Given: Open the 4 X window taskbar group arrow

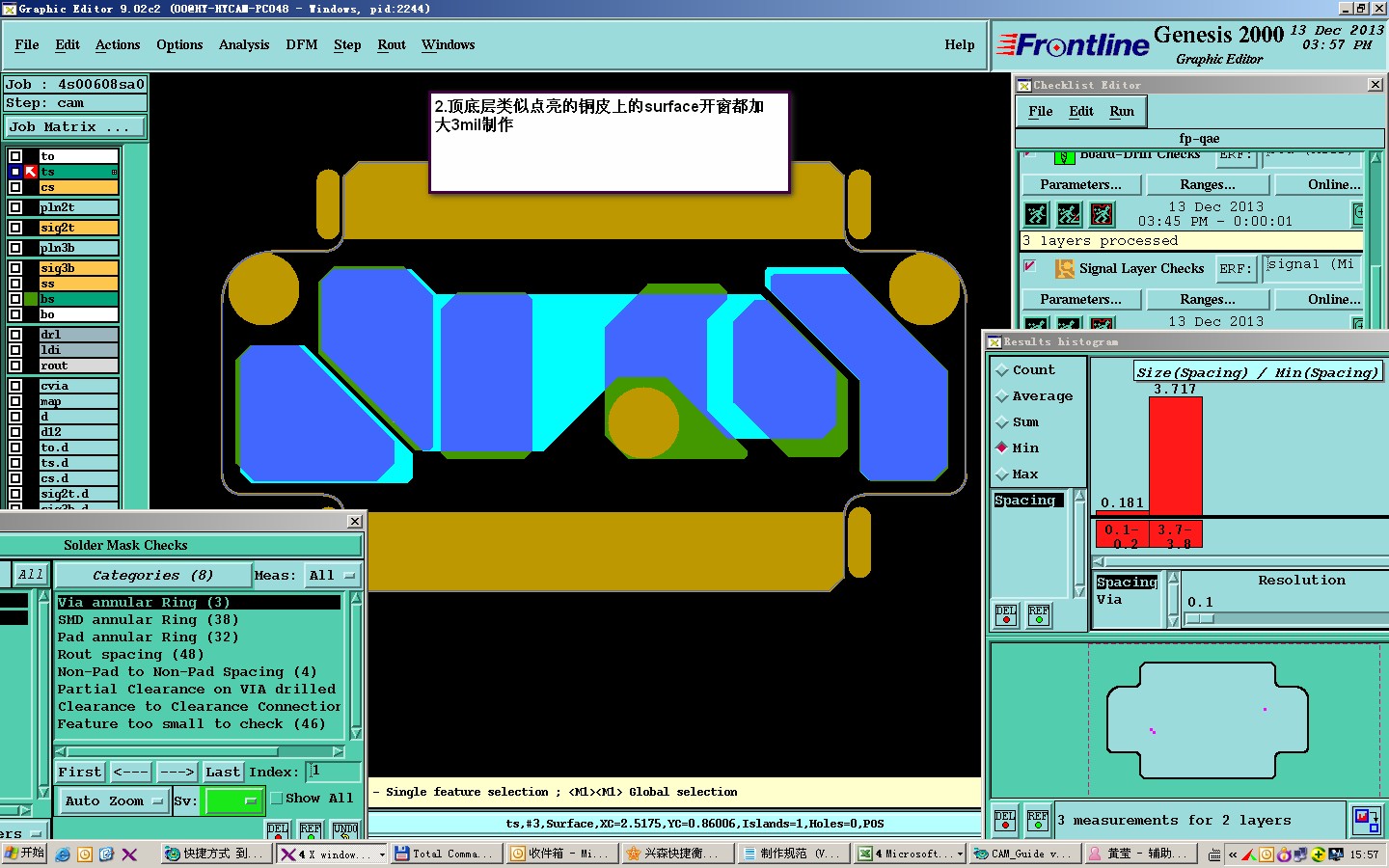Looking at the screenshot, I should [382, 854].
